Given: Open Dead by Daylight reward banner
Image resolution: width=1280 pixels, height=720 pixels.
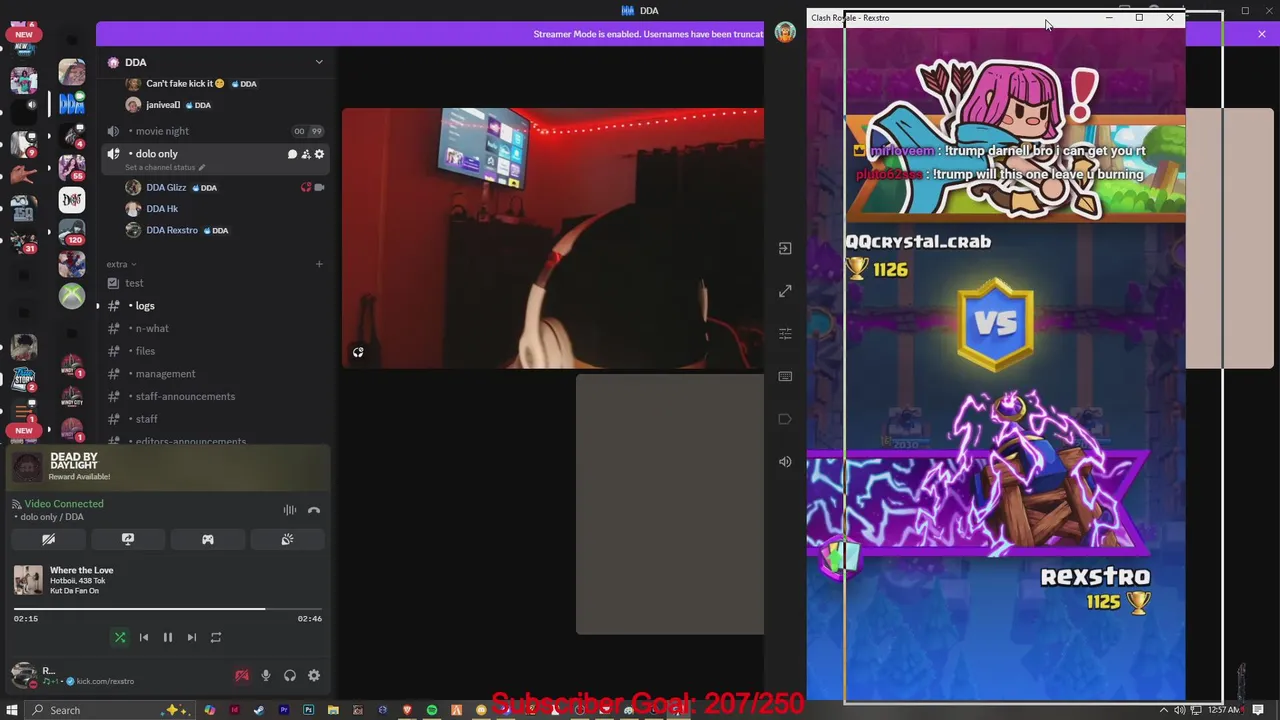Looking at the screenshot, I should [x=168, y=467].
